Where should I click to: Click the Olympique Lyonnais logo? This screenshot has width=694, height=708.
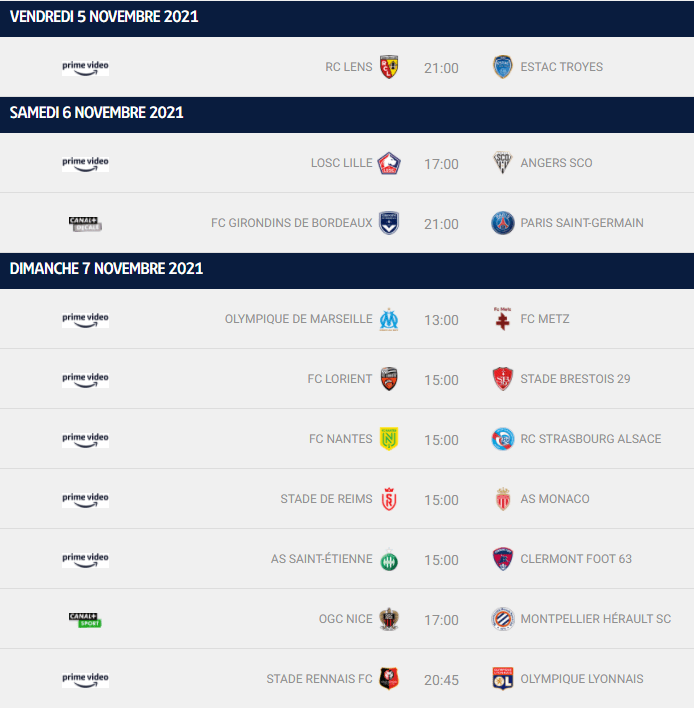(503, 679)
